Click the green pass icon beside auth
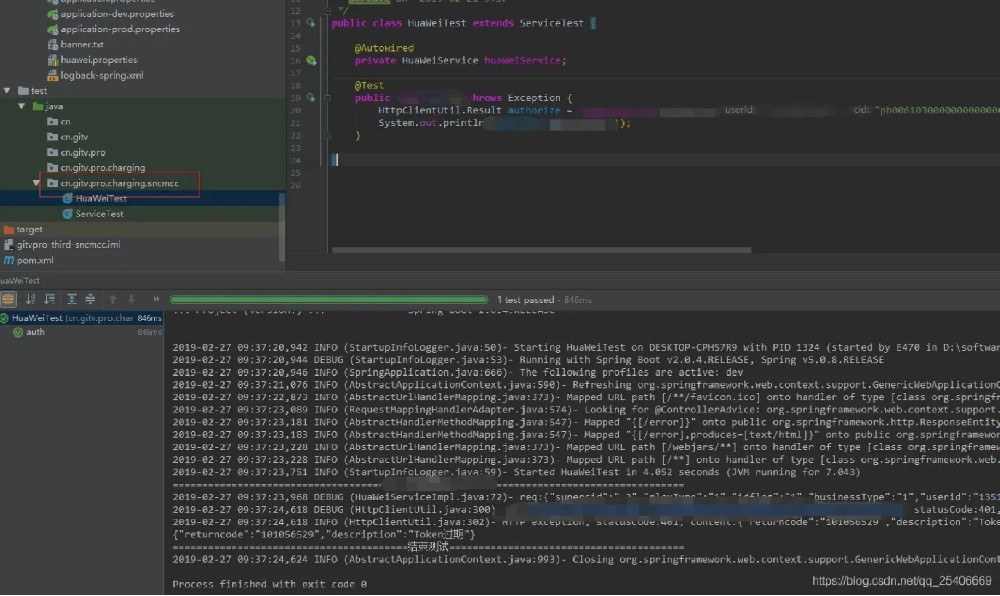Image resolution: width=1000 pixels, height=596 pixels. pyautogui.click(x=18, y=331)
